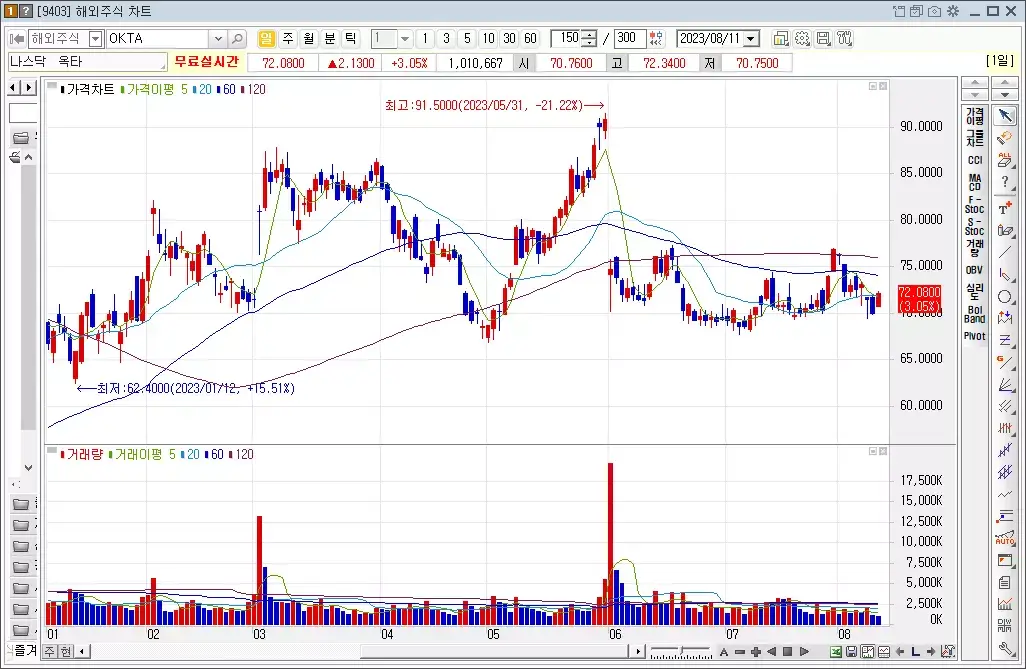Click the 현 button at bottom left

(x=65, y=651)
